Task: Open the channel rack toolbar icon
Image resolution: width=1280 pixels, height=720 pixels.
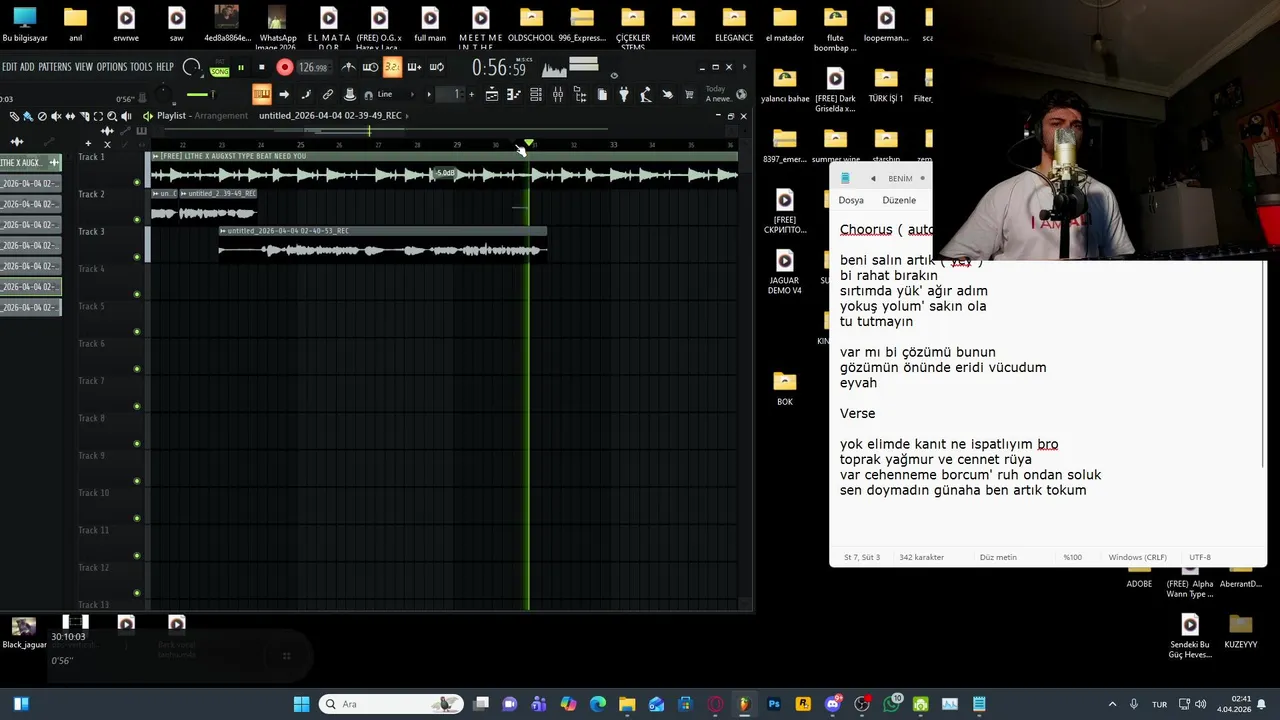Action: coord(536,95)
